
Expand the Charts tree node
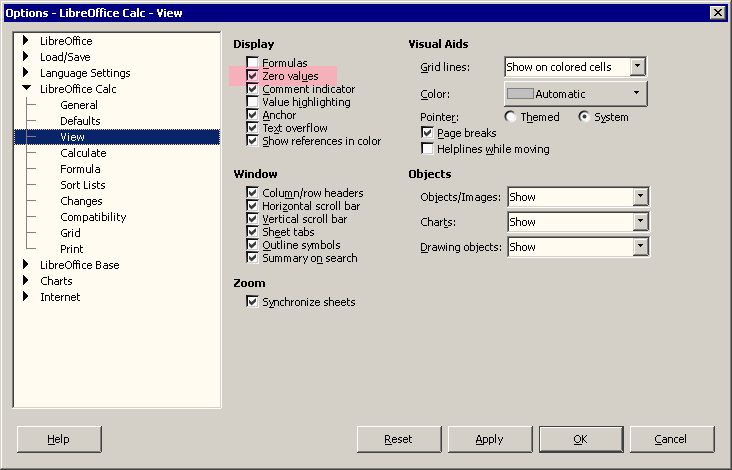pos(26,281)
